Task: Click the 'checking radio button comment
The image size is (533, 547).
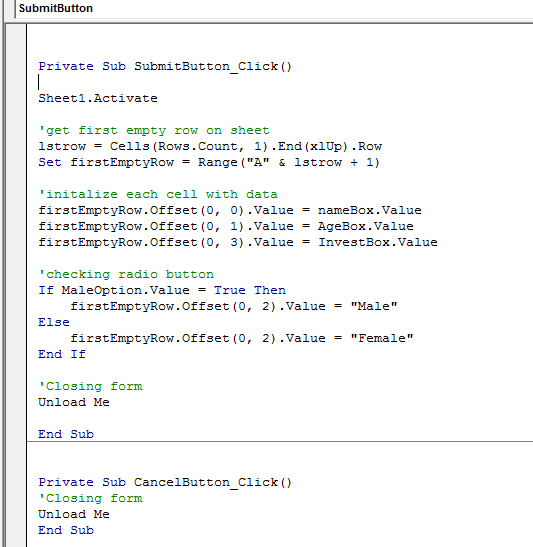Action: 126,275
